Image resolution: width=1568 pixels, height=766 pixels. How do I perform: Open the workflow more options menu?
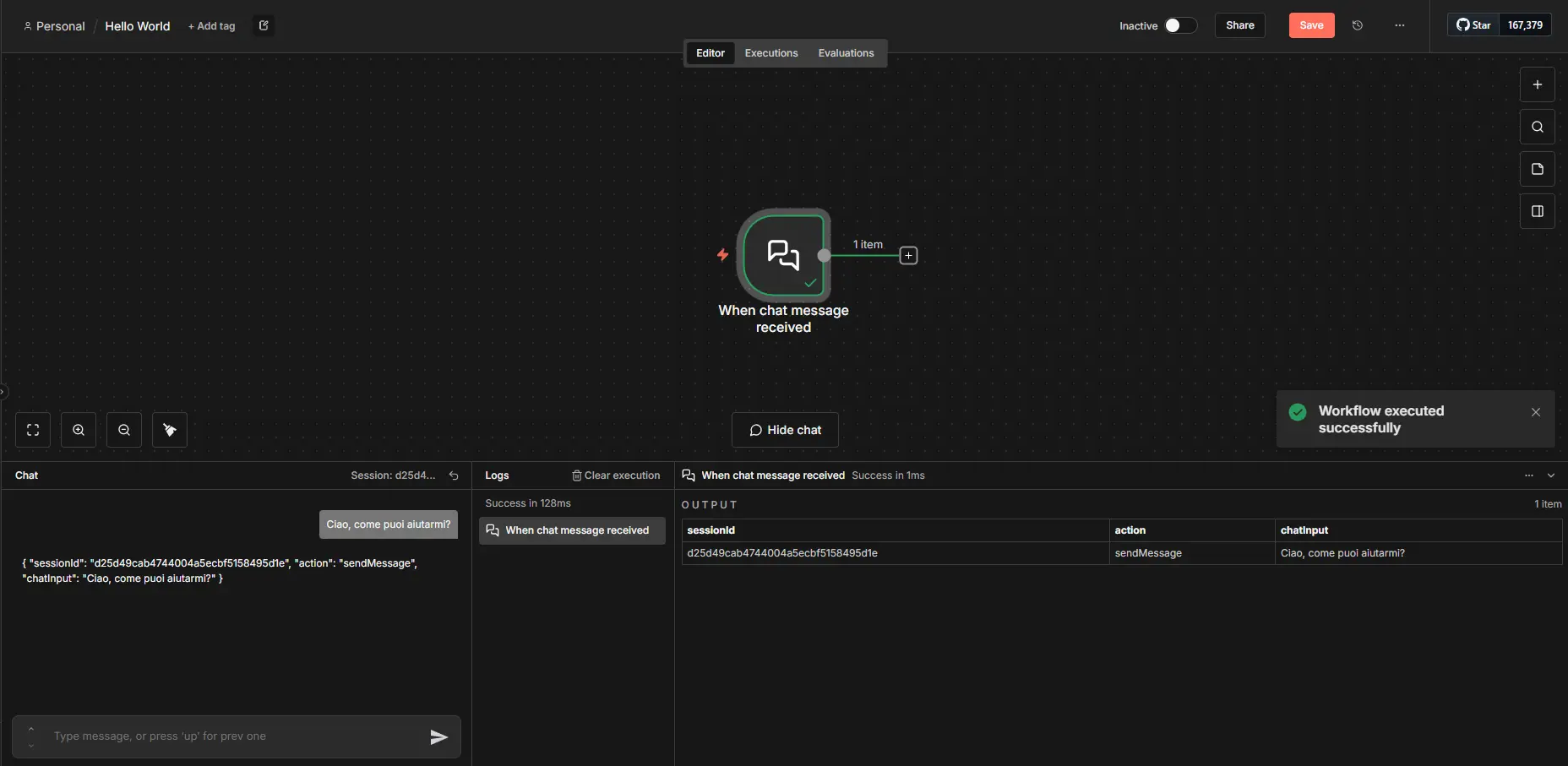click(x=1400, y=25)
